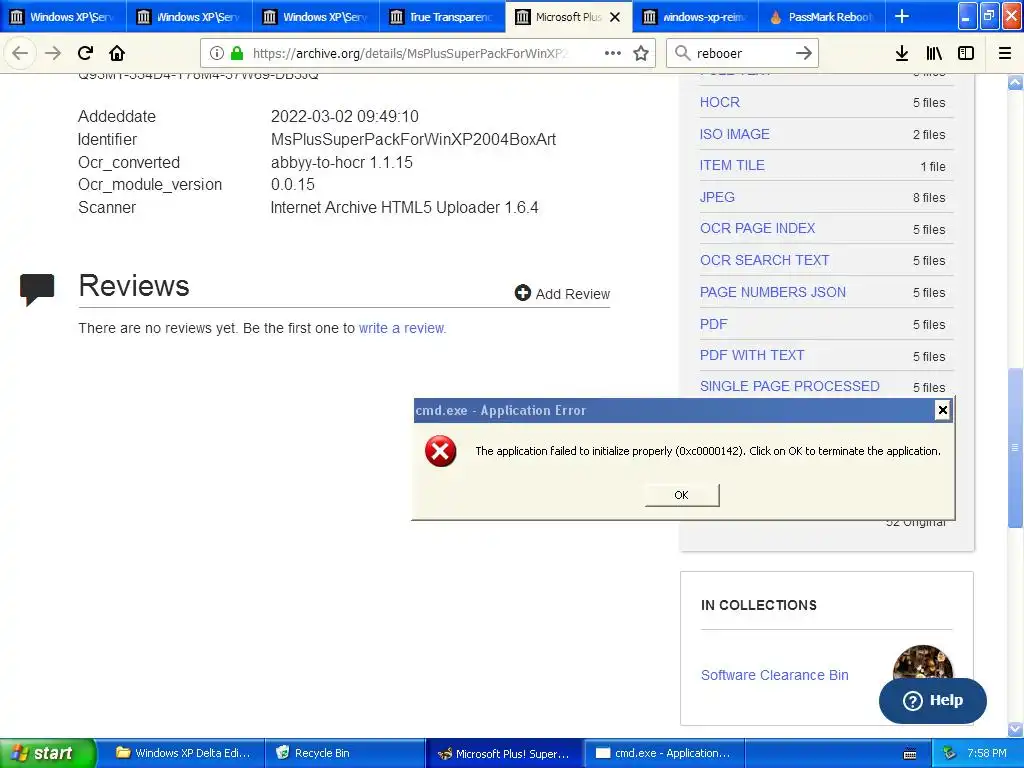Close the cmd.exe Application Error dialog
Screen dimensions: 1024x768
(x=942, y=410)
